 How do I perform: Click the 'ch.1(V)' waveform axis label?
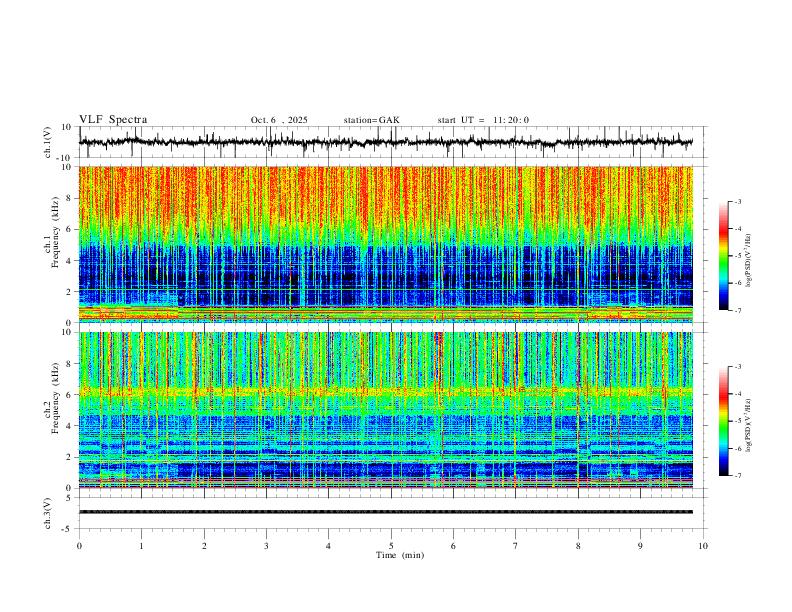click(48, 142)
